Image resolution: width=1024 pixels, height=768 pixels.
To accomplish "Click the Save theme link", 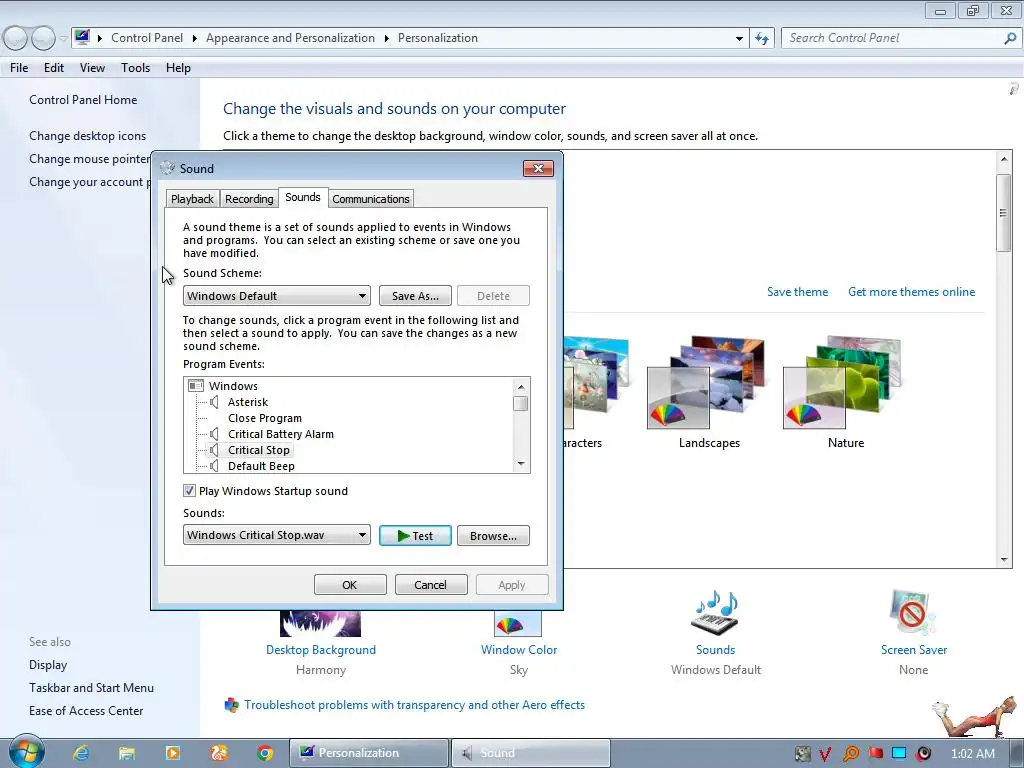I will click(x=797, y=292).
